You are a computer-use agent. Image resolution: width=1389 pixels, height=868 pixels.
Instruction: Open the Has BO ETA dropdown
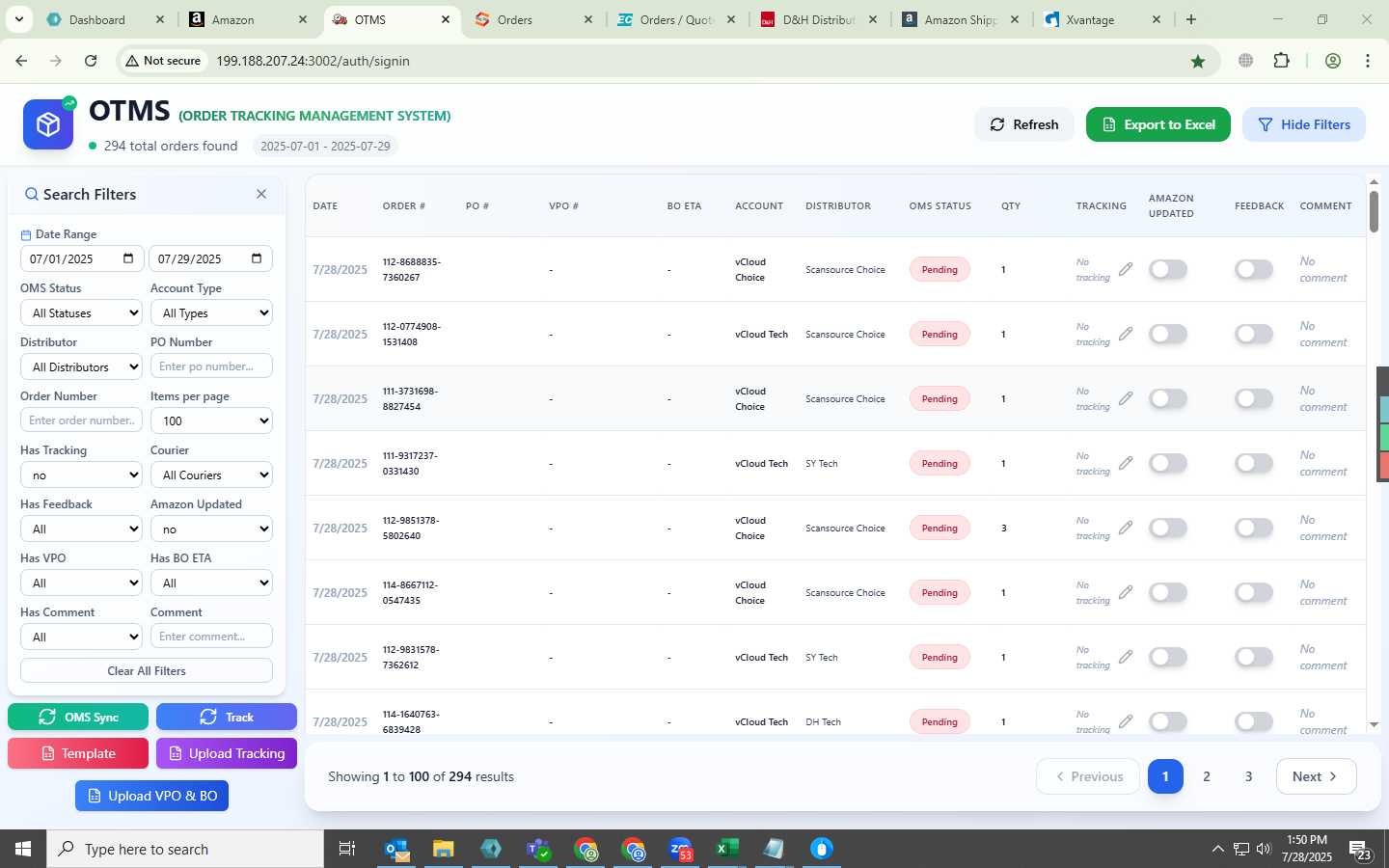coord(211,583)
